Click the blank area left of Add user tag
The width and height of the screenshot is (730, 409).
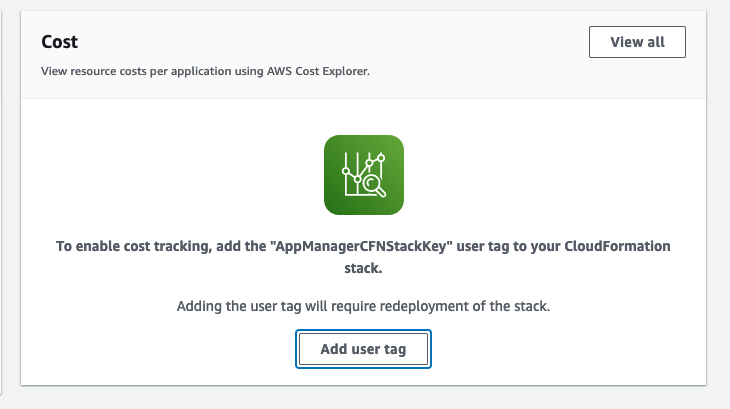click(x=150, y=349)
